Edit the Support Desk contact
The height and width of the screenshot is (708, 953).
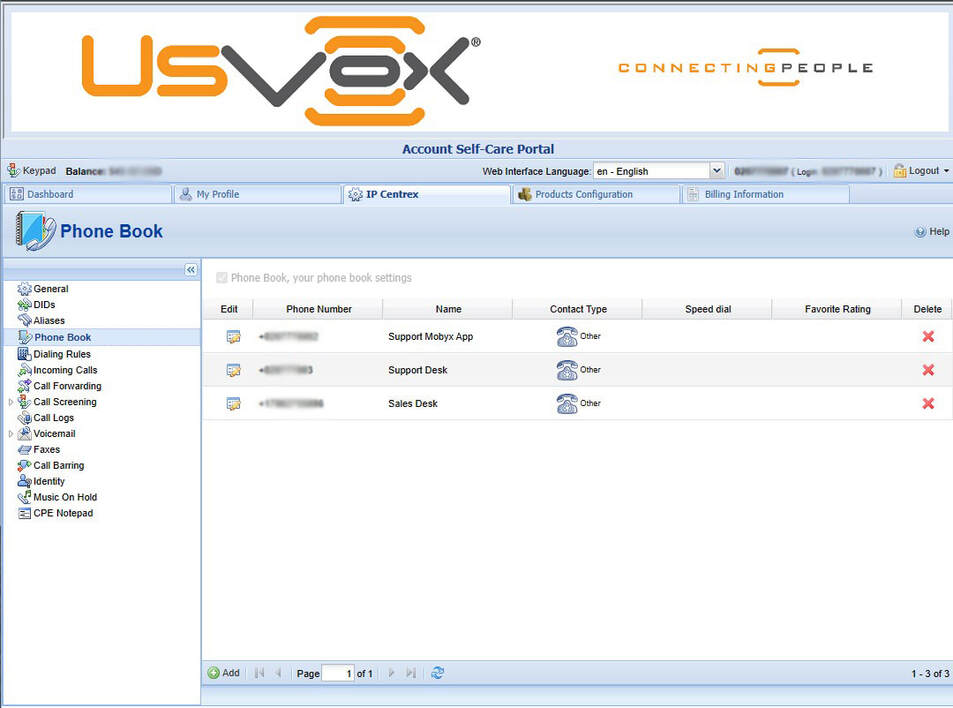click(x=233, y=370)
